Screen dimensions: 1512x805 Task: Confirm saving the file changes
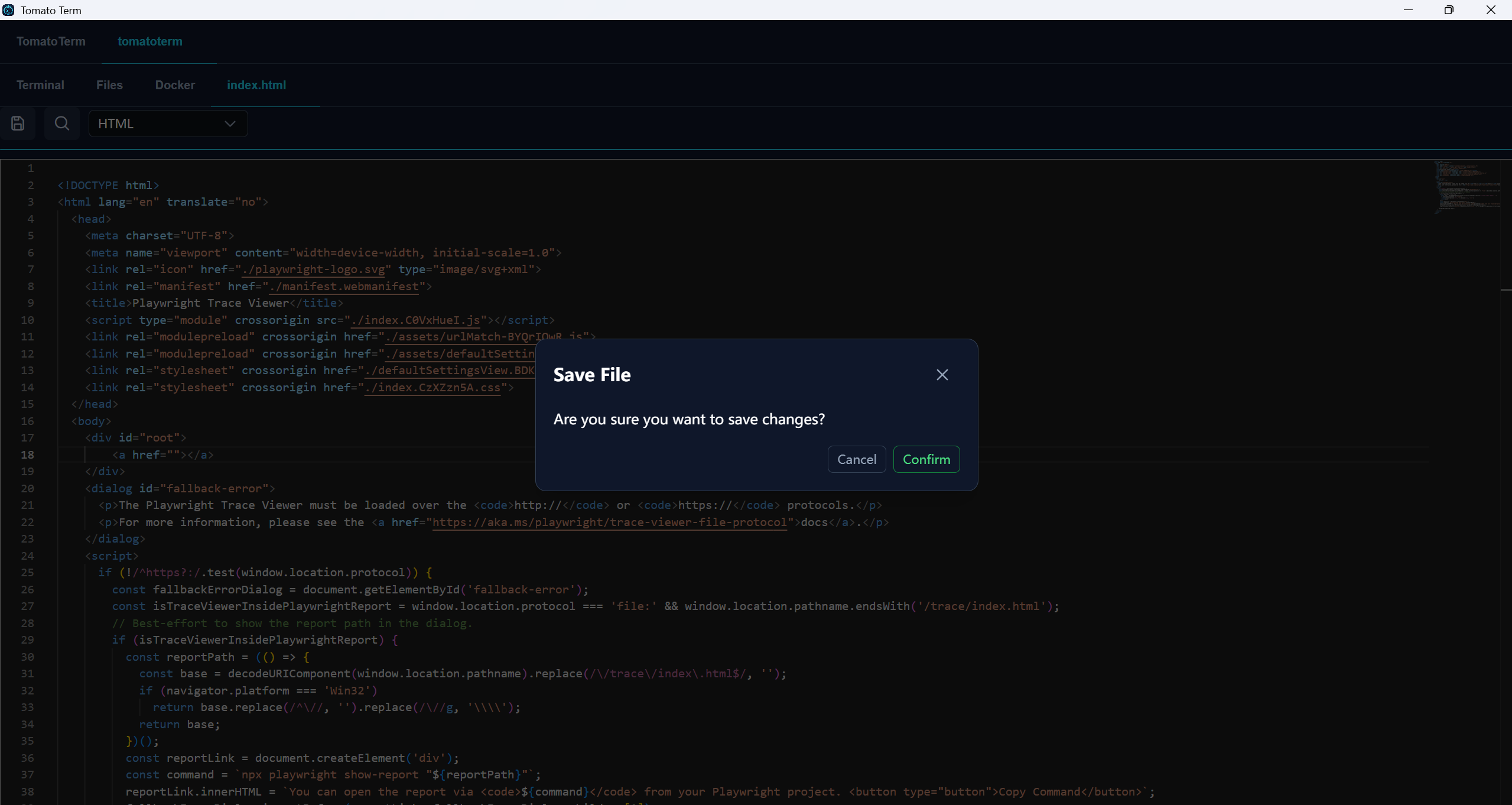pyautogui.click(x=926, y=459)
